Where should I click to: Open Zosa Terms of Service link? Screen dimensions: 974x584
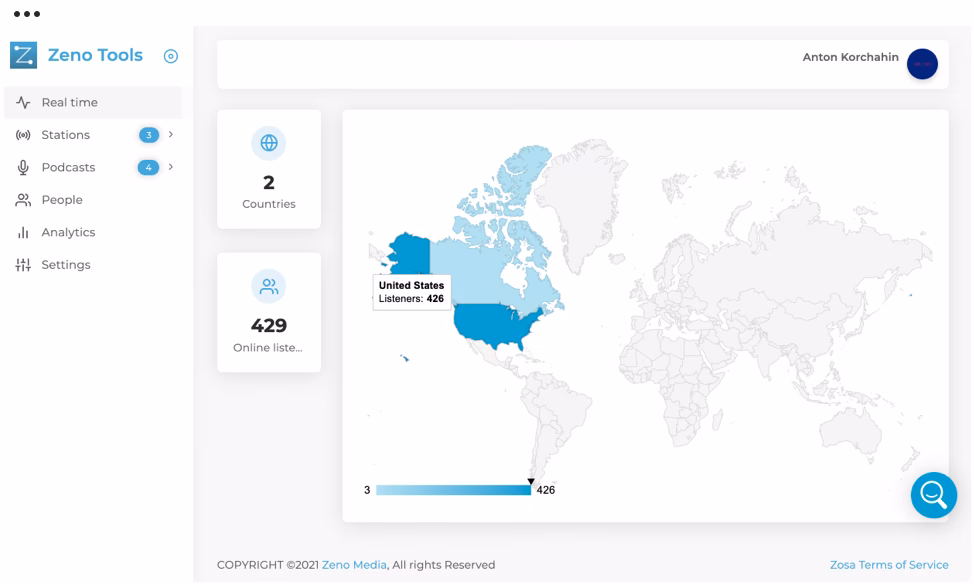pos(889,565)
